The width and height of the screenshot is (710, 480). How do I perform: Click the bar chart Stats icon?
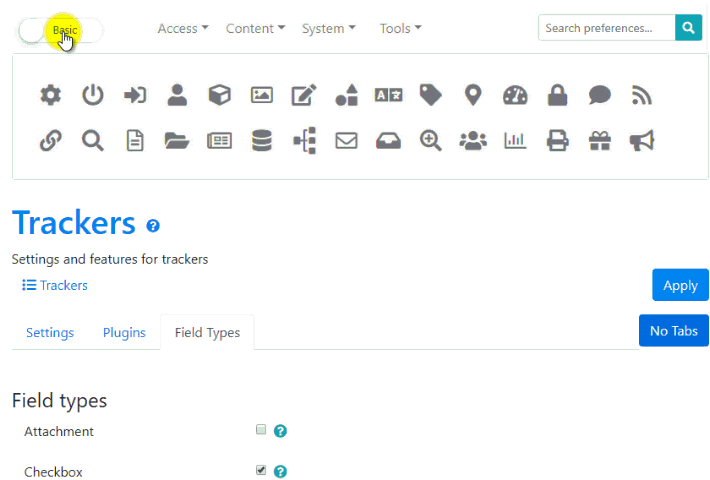pyautogui.click(x=515, y=140)
